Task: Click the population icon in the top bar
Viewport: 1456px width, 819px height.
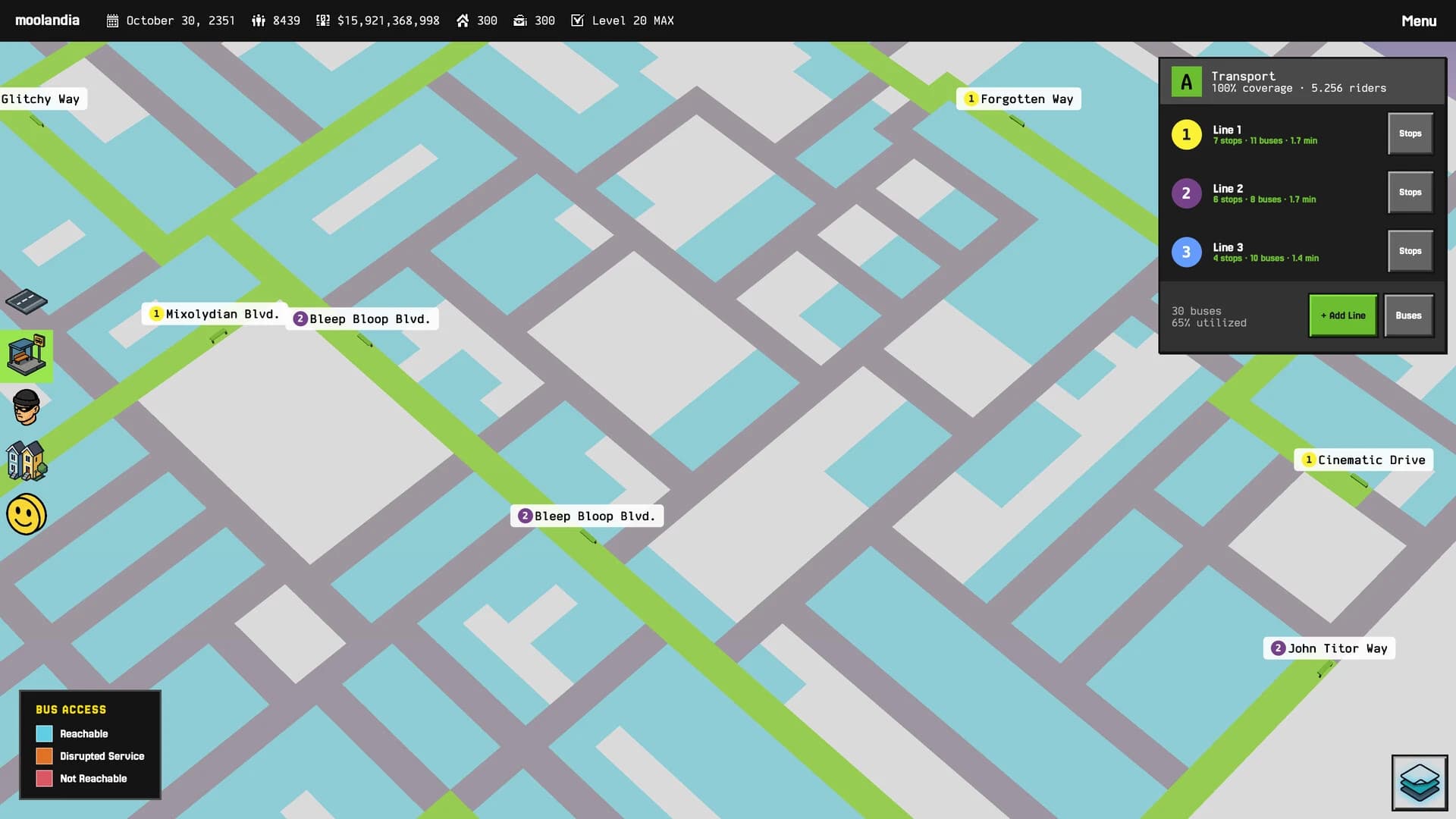Action: [259, 20]
